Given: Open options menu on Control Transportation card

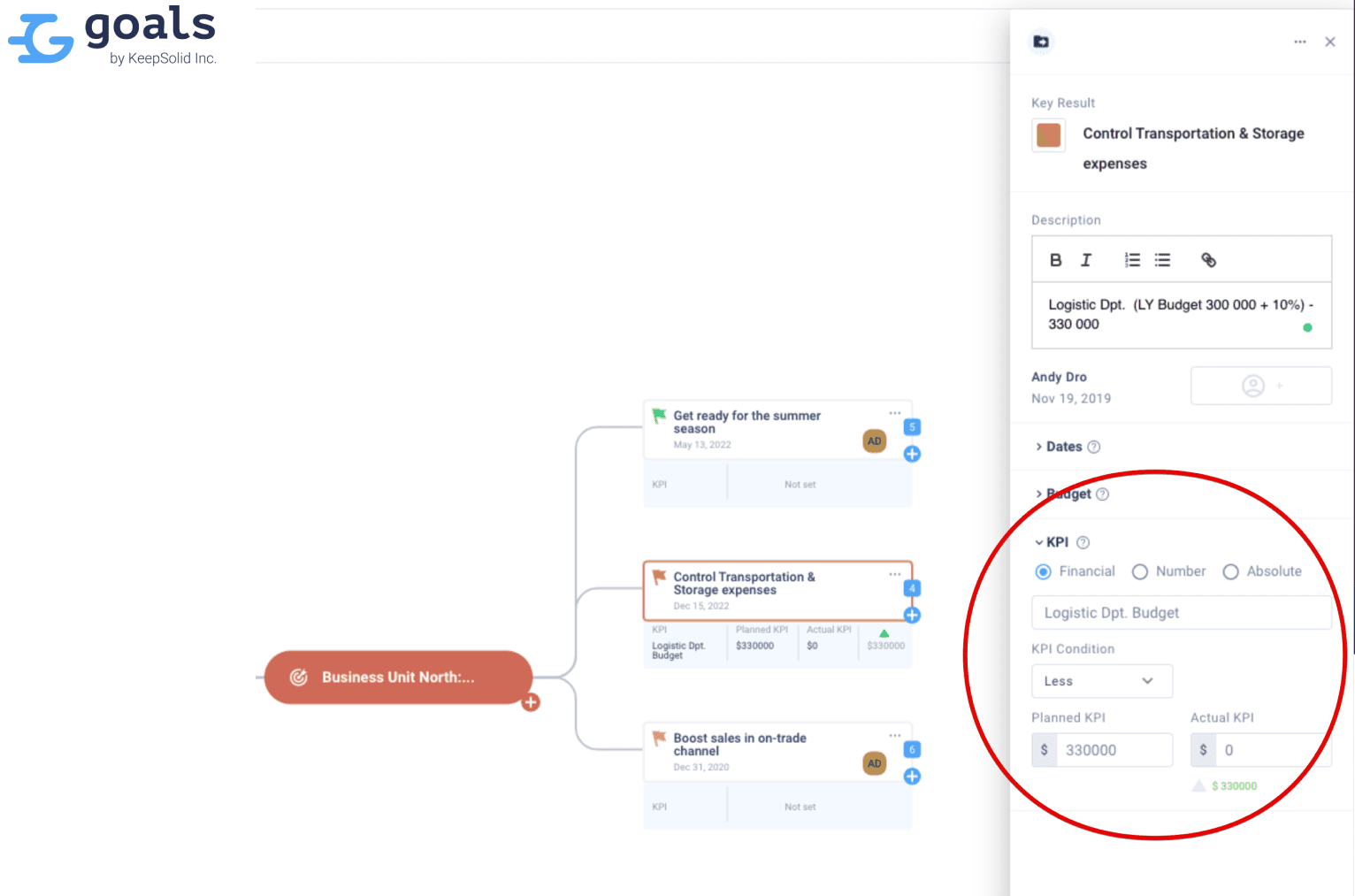Looking at the screenshot, I should pos(895,574).
